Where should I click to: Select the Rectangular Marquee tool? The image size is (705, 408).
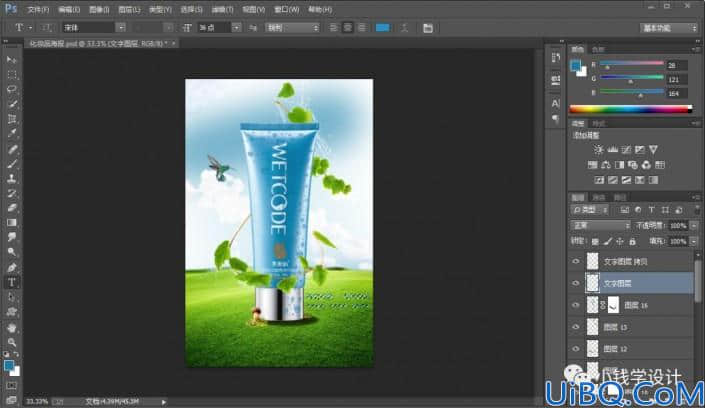coord(12,74)
